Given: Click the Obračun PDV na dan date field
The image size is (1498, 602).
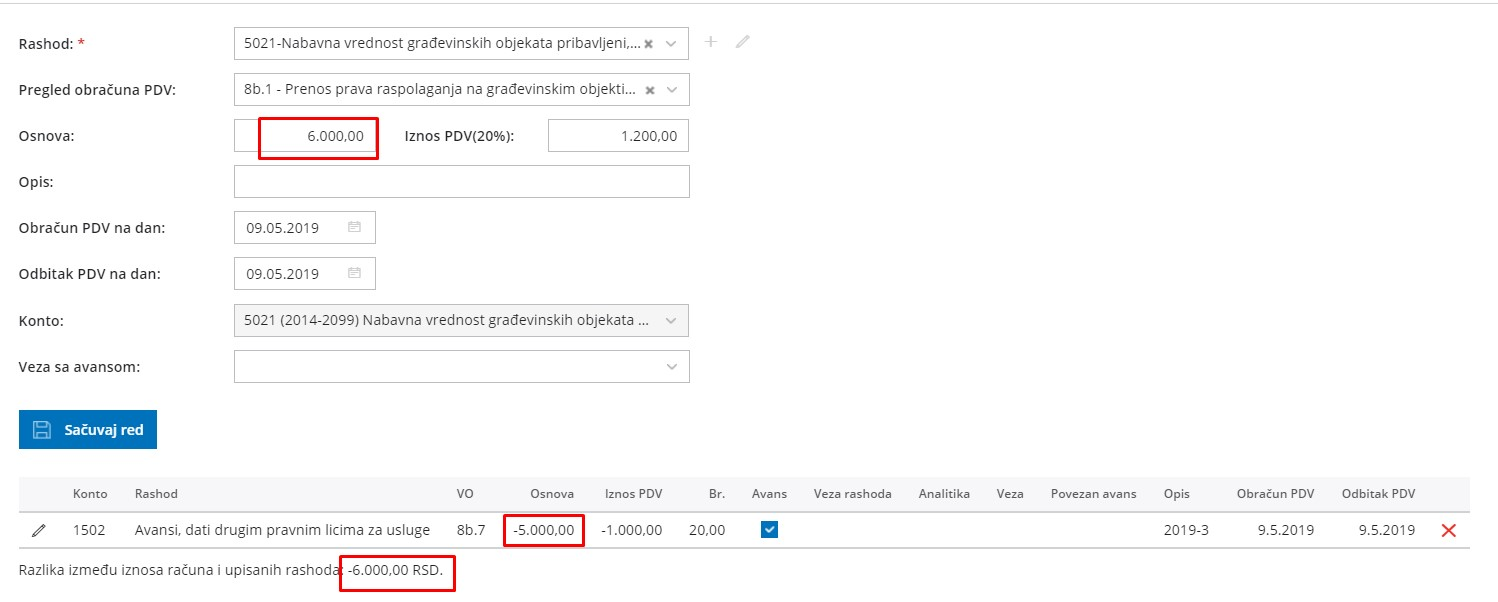Looking at the screenshot, I should click(x=305, y=228).
